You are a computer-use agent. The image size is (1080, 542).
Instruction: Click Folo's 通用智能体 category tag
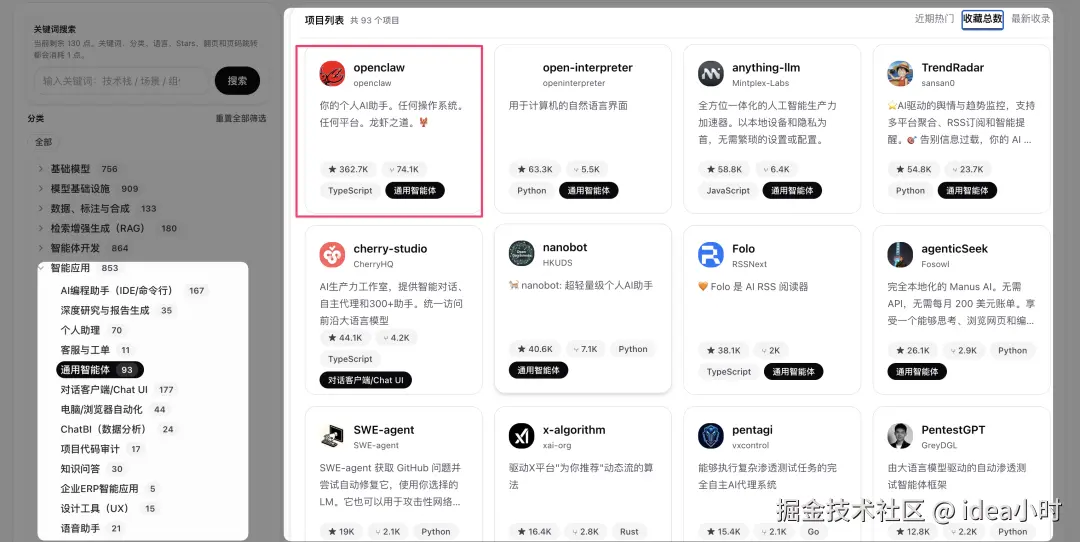point(793,372)
